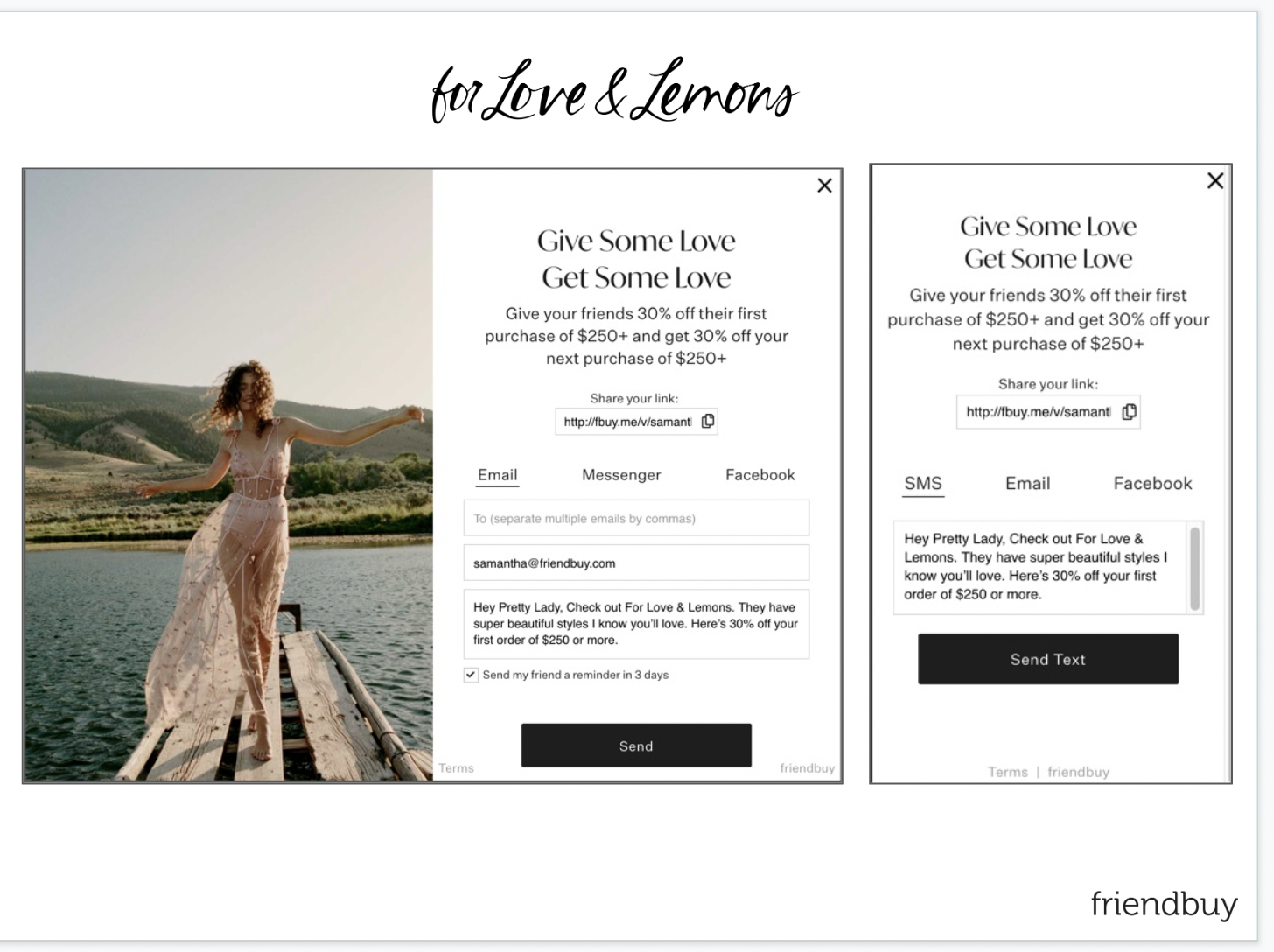
Task: Click the SMS message scrollbar
Action: click(x=1195, y=568)
